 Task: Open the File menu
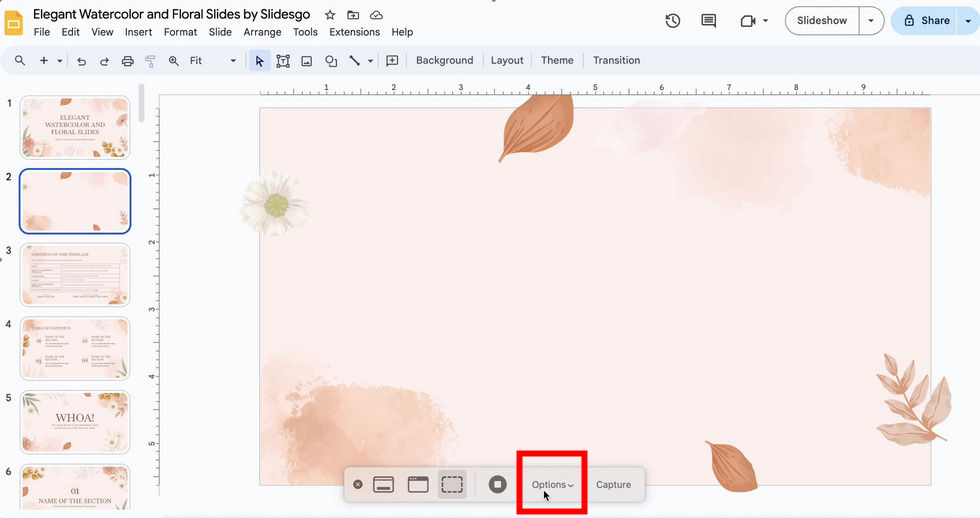click(x=42, y=32)
